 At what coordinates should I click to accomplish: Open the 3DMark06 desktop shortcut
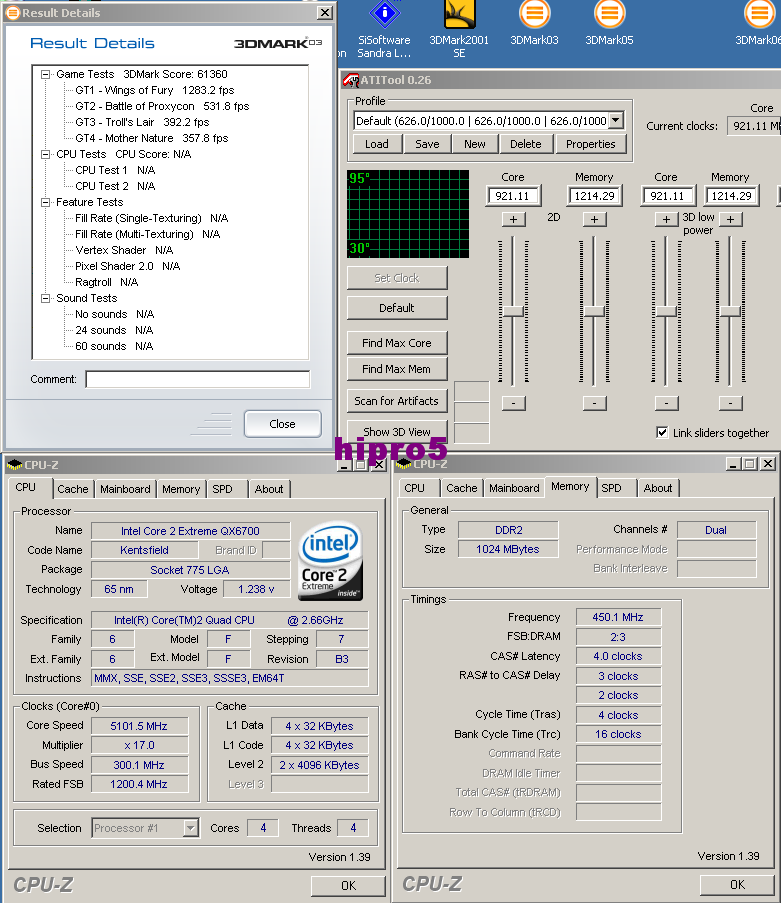(758, 24)
